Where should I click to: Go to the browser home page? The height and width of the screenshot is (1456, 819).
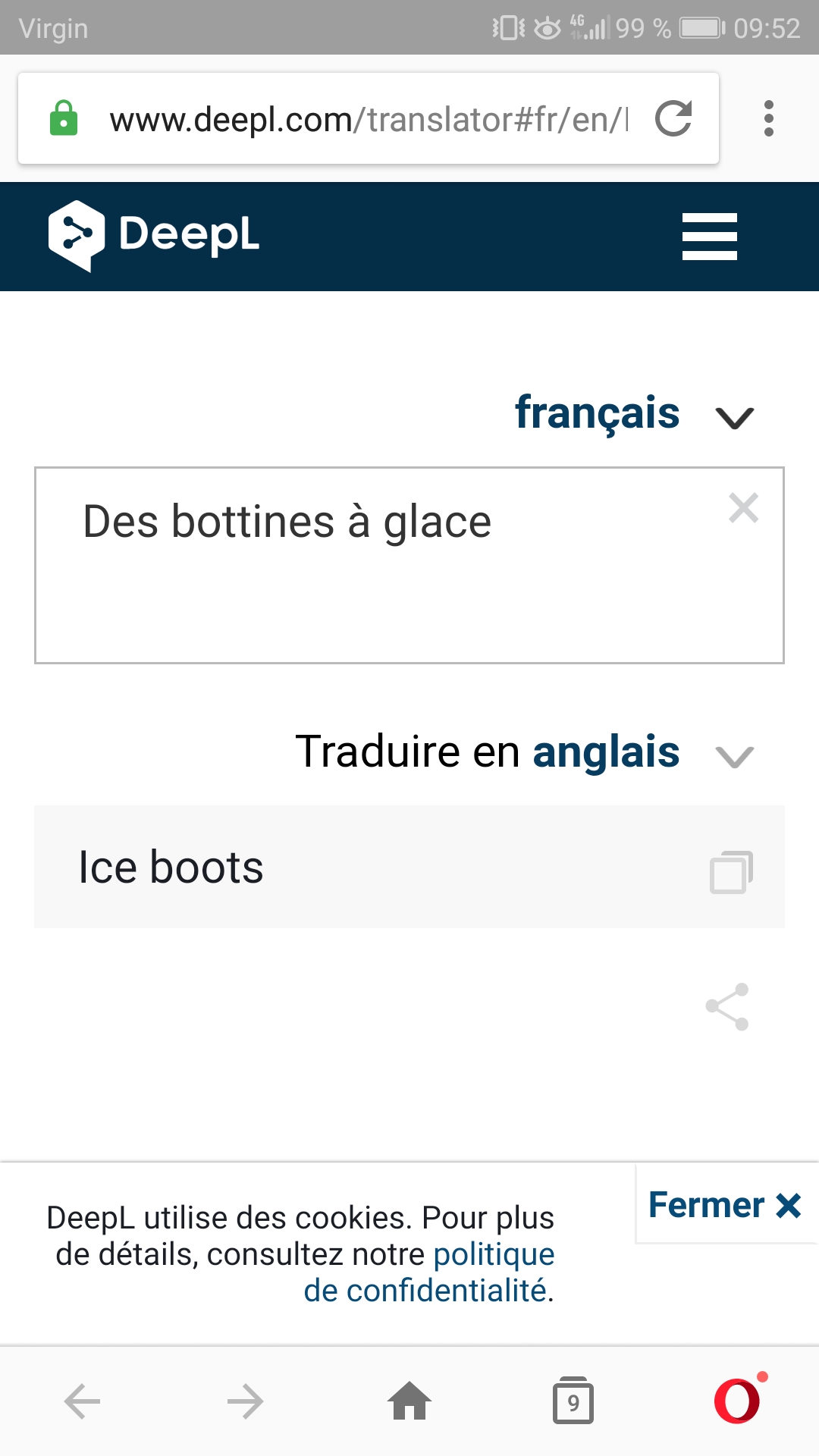[x=409, y=1401]
